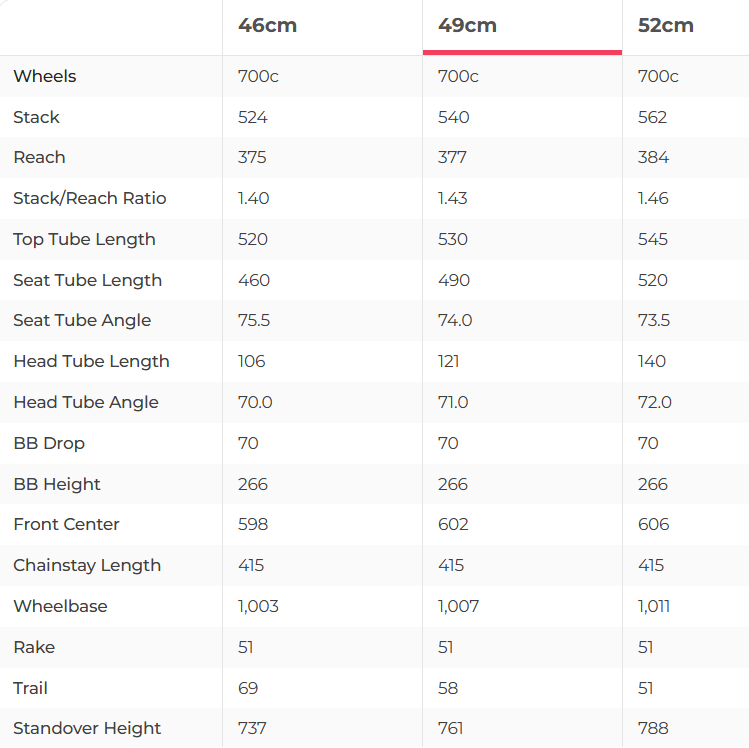749x748 pixels.
Task: Select the Reach row label
Action: click(40, 157)
